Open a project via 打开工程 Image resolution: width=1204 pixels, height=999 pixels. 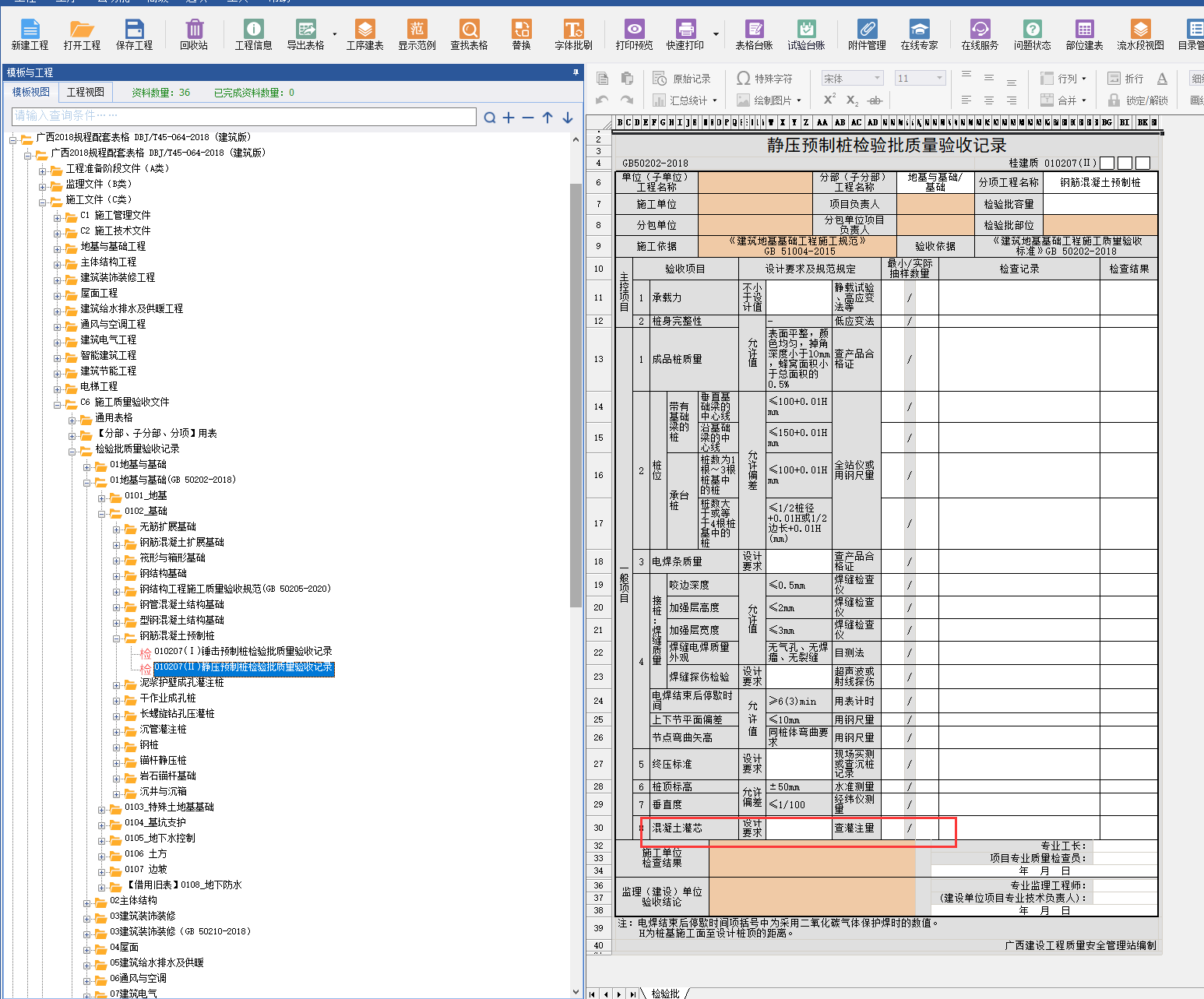[x=82, y=35]
